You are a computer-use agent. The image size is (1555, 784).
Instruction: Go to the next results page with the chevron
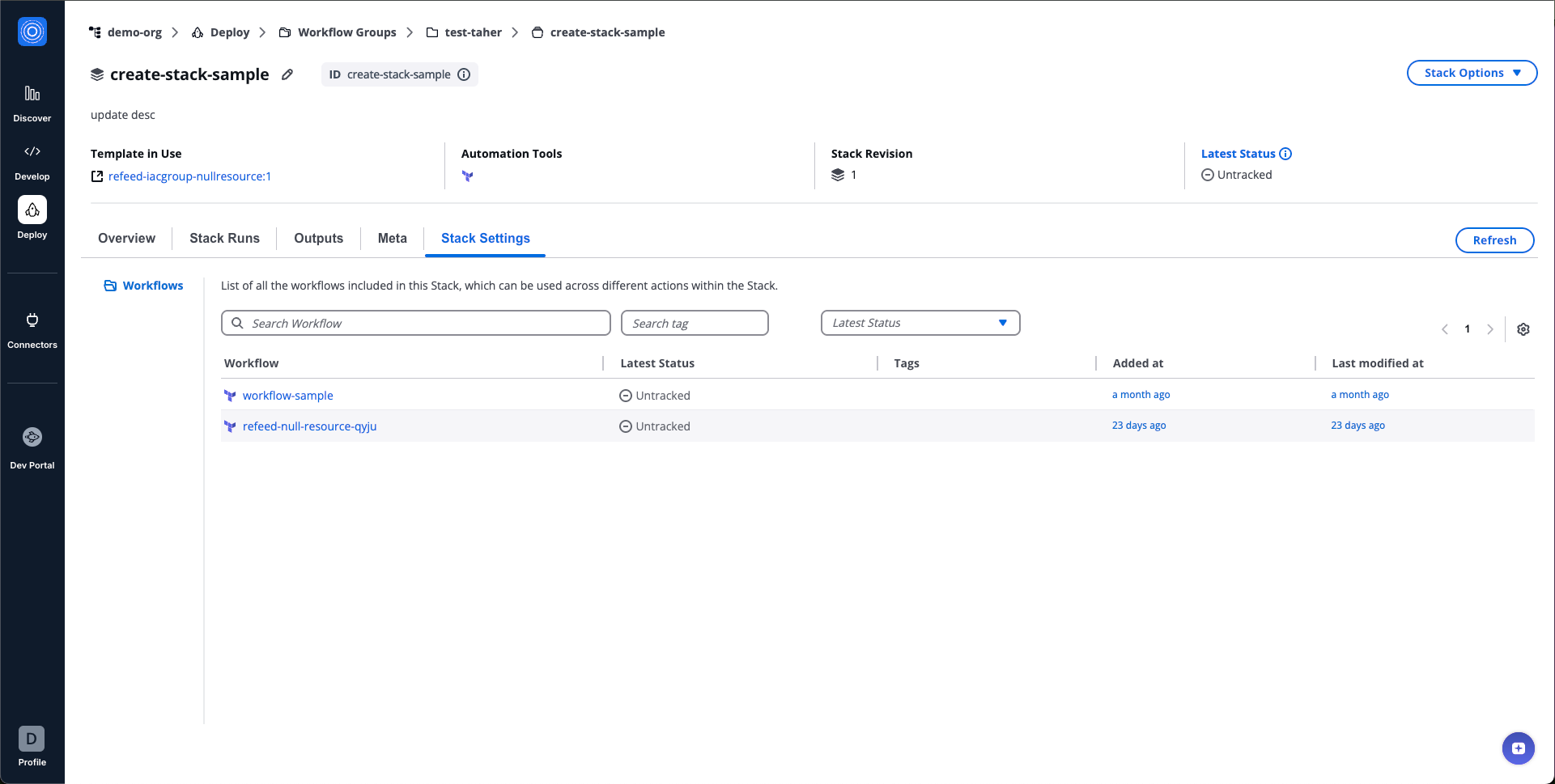(1490, 329)
